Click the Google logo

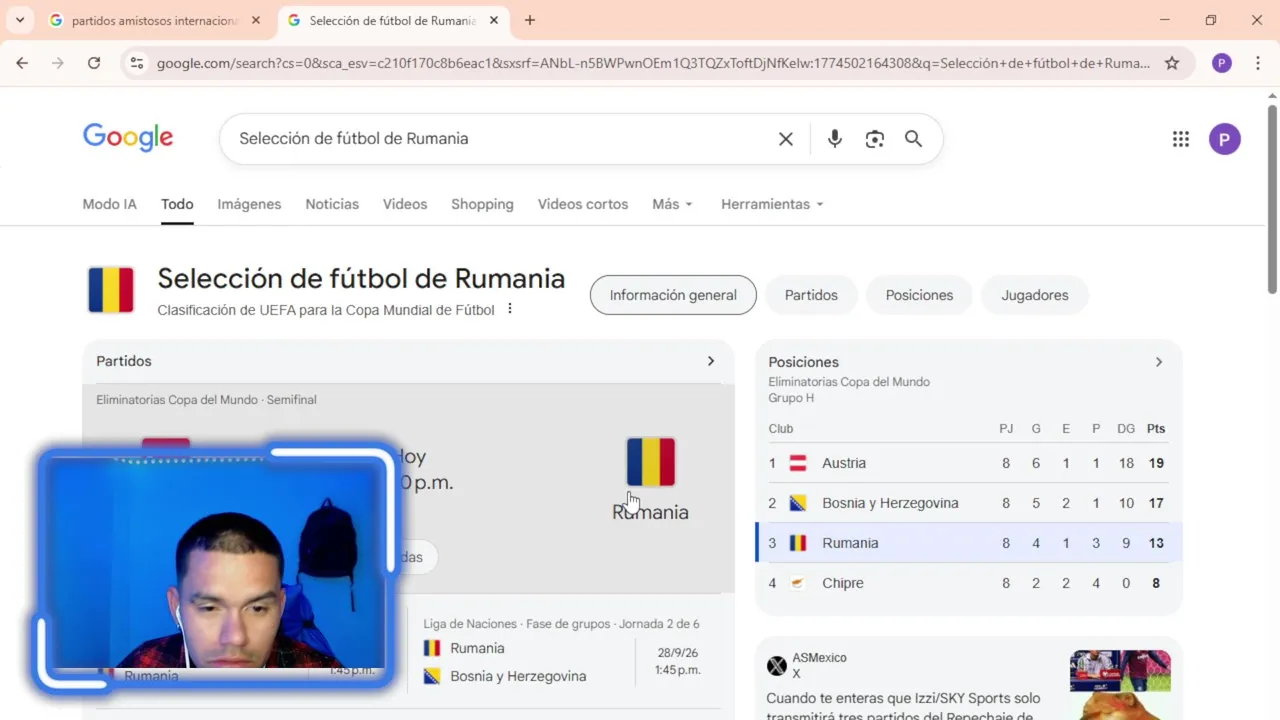(128, 138)
